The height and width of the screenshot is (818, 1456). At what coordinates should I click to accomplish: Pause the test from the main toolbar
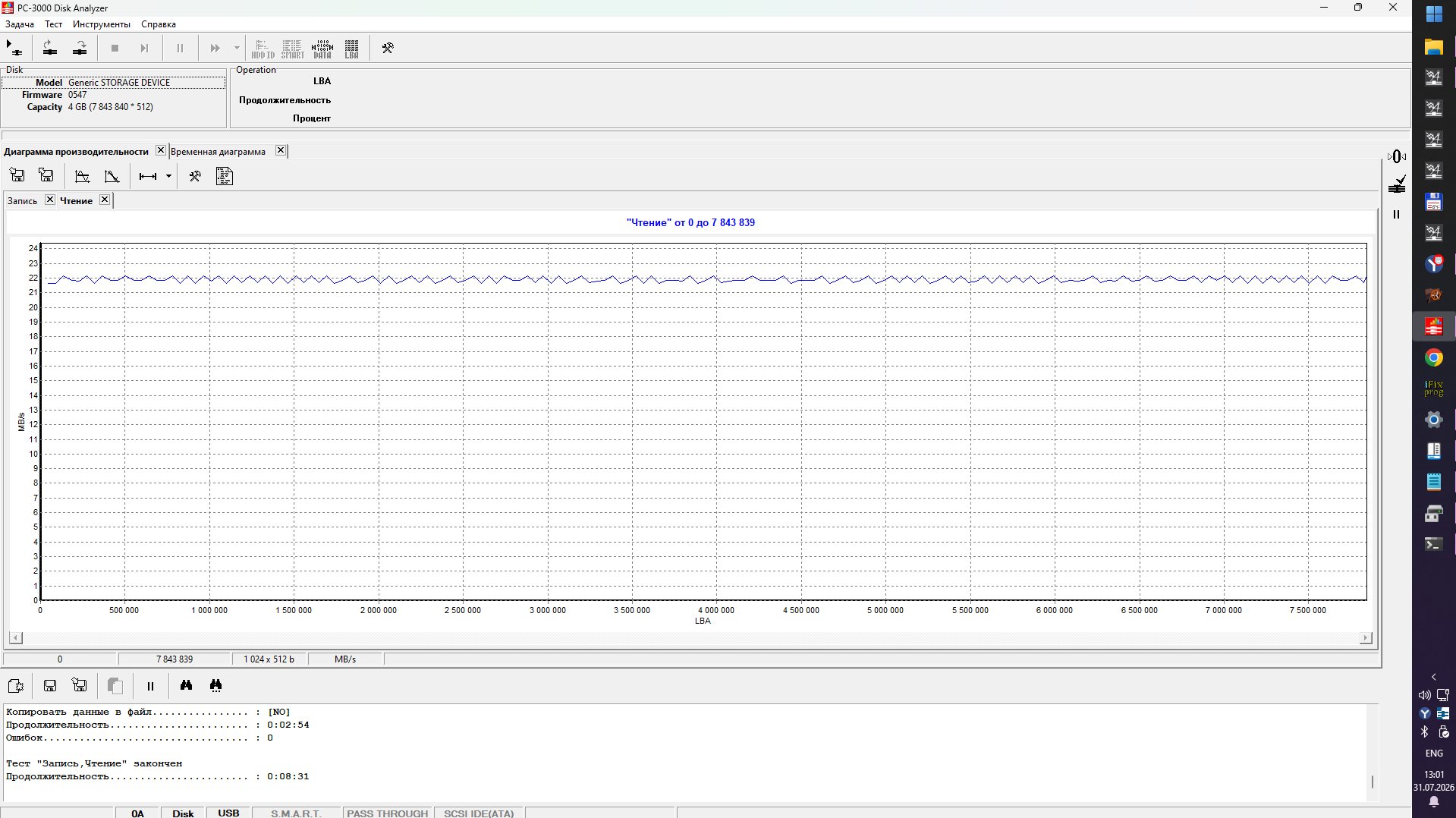coord(180,48)
